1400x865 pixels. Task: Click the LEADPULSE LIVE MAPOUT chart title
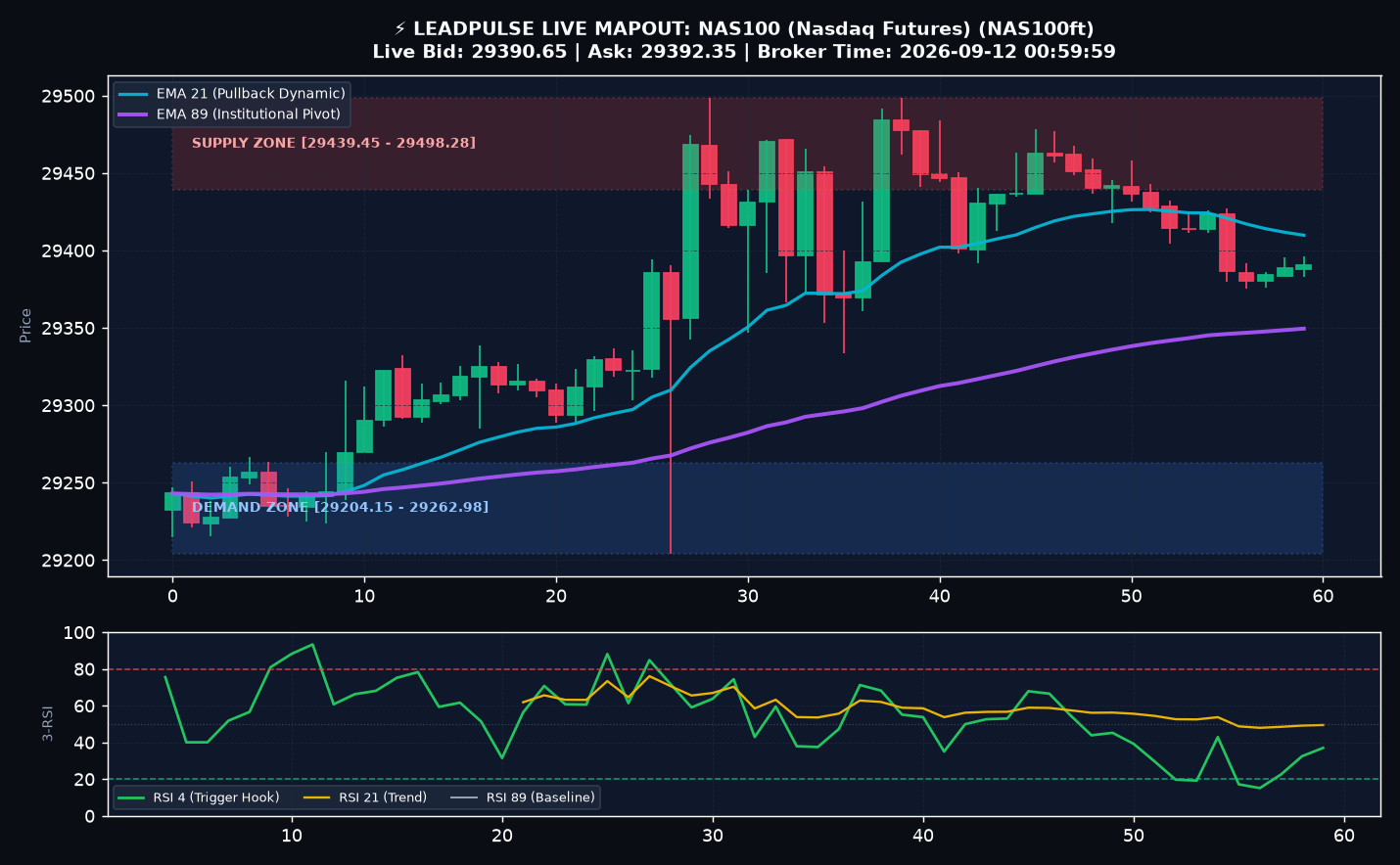[x=744, y=29]
